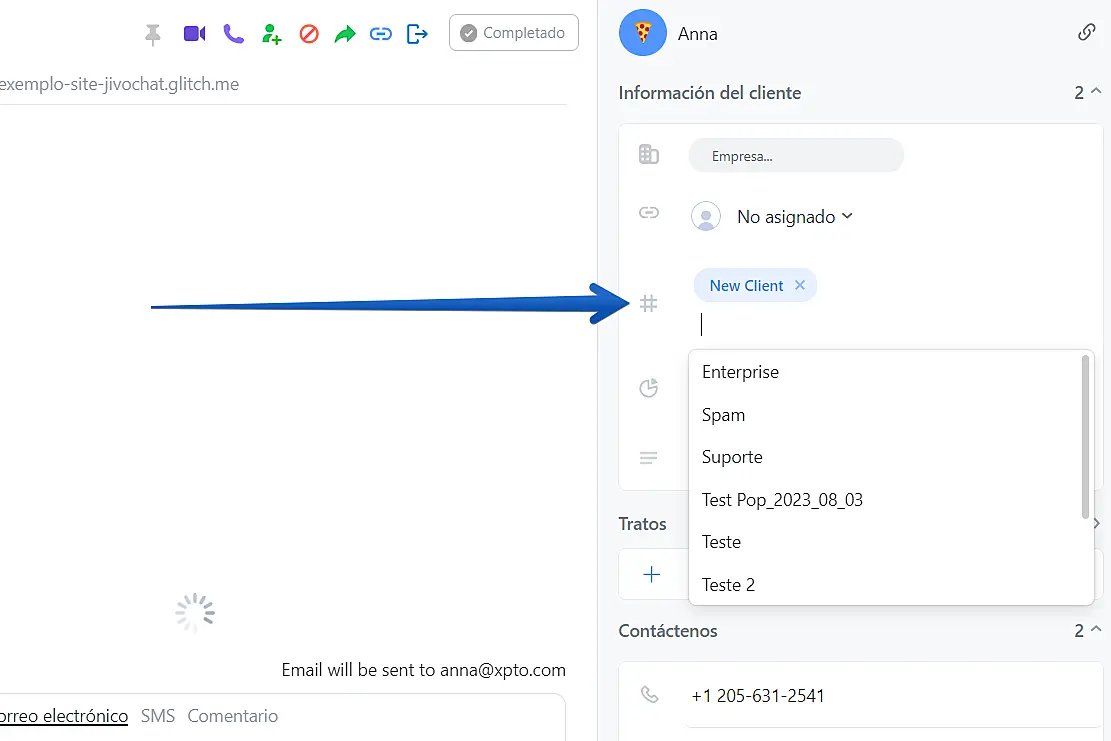Click the exemplo-site-jivochat.glitch.me address
1111x741 pixels.
coord(119,84)
